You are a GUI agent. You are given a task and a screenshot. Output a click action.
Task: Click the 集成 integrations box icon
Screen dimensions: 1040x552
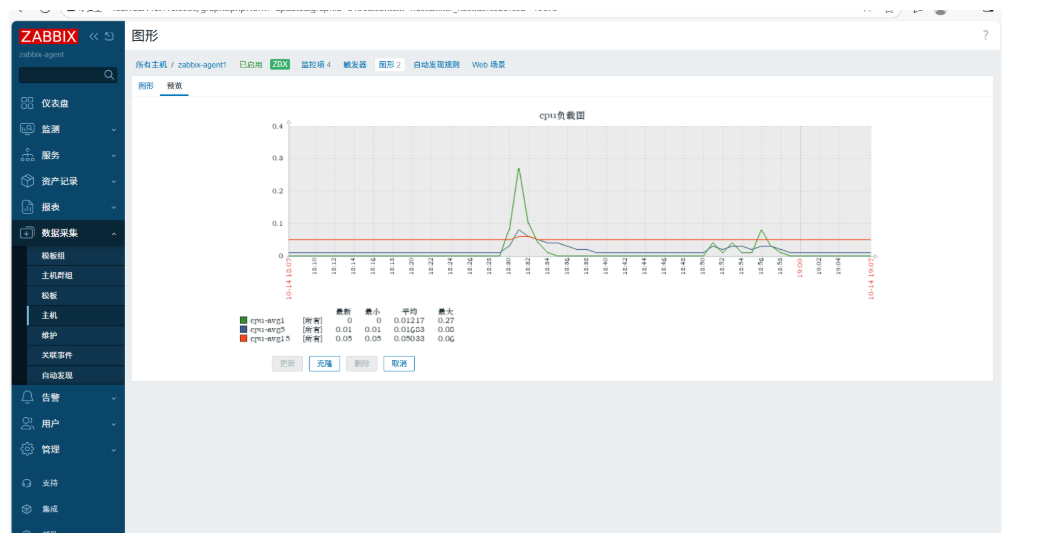pyautogui.click(x=27, y=509)
